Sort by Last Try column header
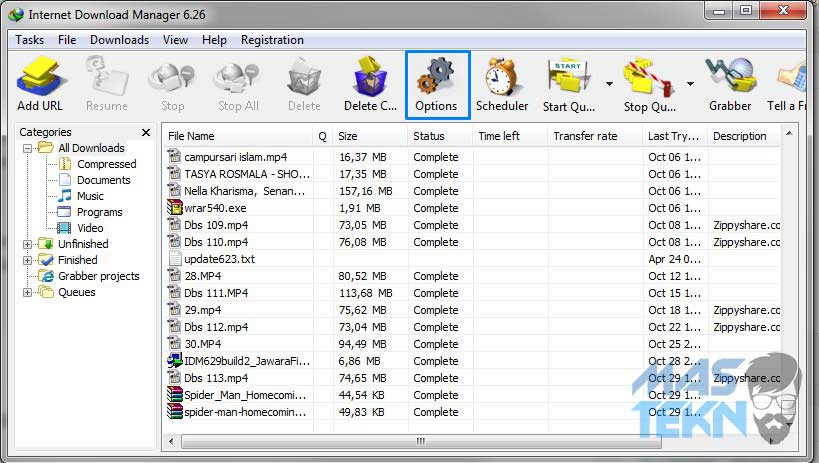The width and height of the screenshot is (819, 463). [675, 136]
